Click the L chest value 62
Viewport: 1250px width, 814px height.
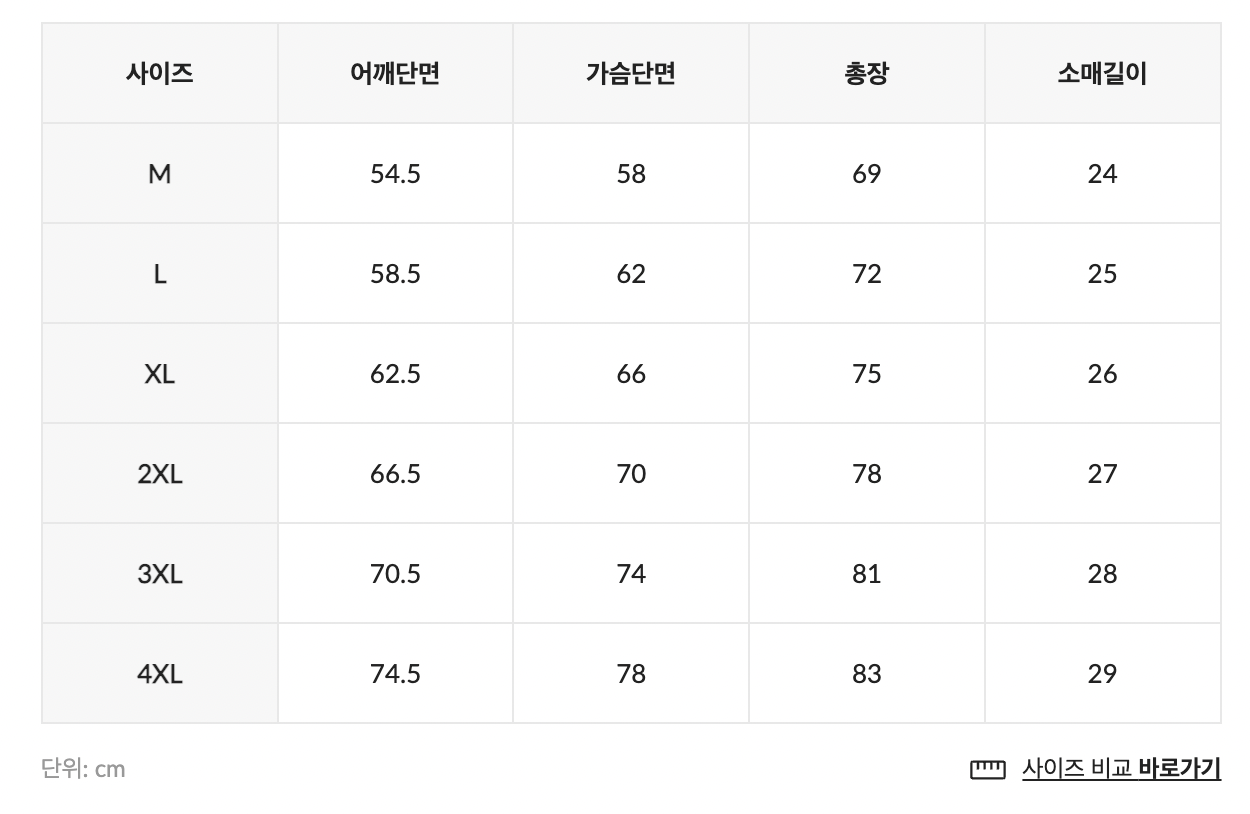tap(631, 274)
